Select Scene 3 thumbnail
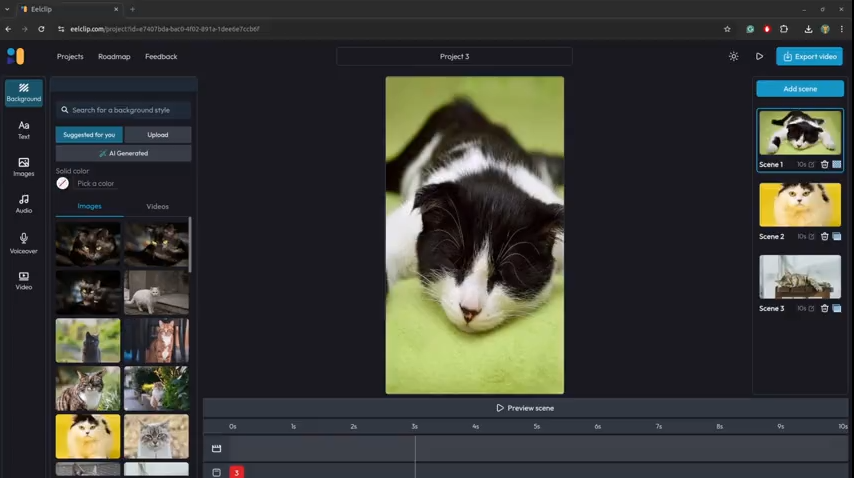The height and width of the screenshot is (478, 854). coord(800,277)
